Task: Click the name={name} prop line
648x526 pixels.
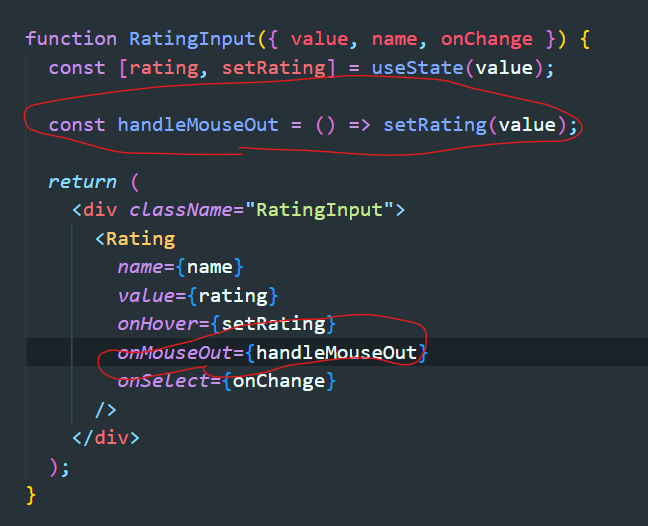Action: [181, 267]
